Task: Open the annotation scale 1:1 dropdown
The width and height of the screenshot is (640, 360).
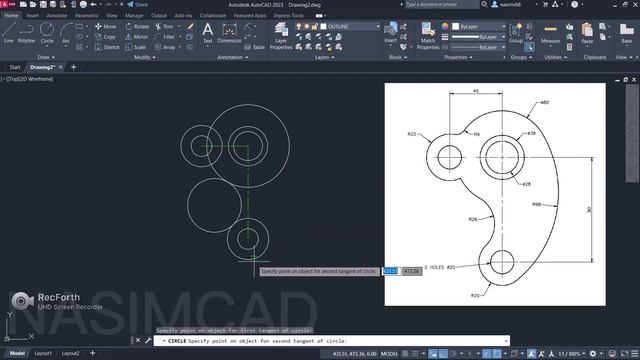Action: click(x=571, y=353)
